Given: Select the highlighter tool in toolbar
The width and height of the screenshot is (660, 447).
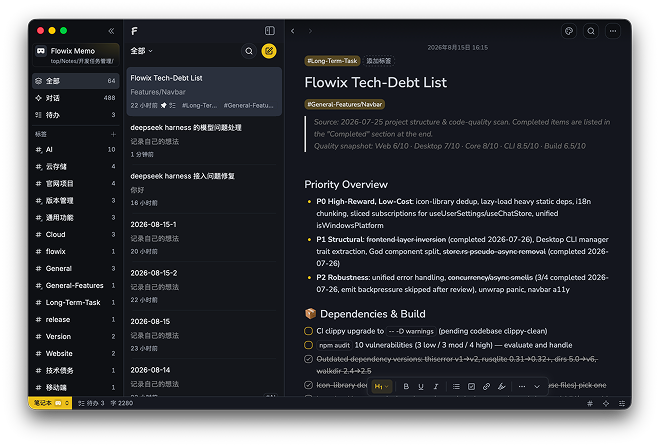Looking at the screenshot, I should pos(502,386).
